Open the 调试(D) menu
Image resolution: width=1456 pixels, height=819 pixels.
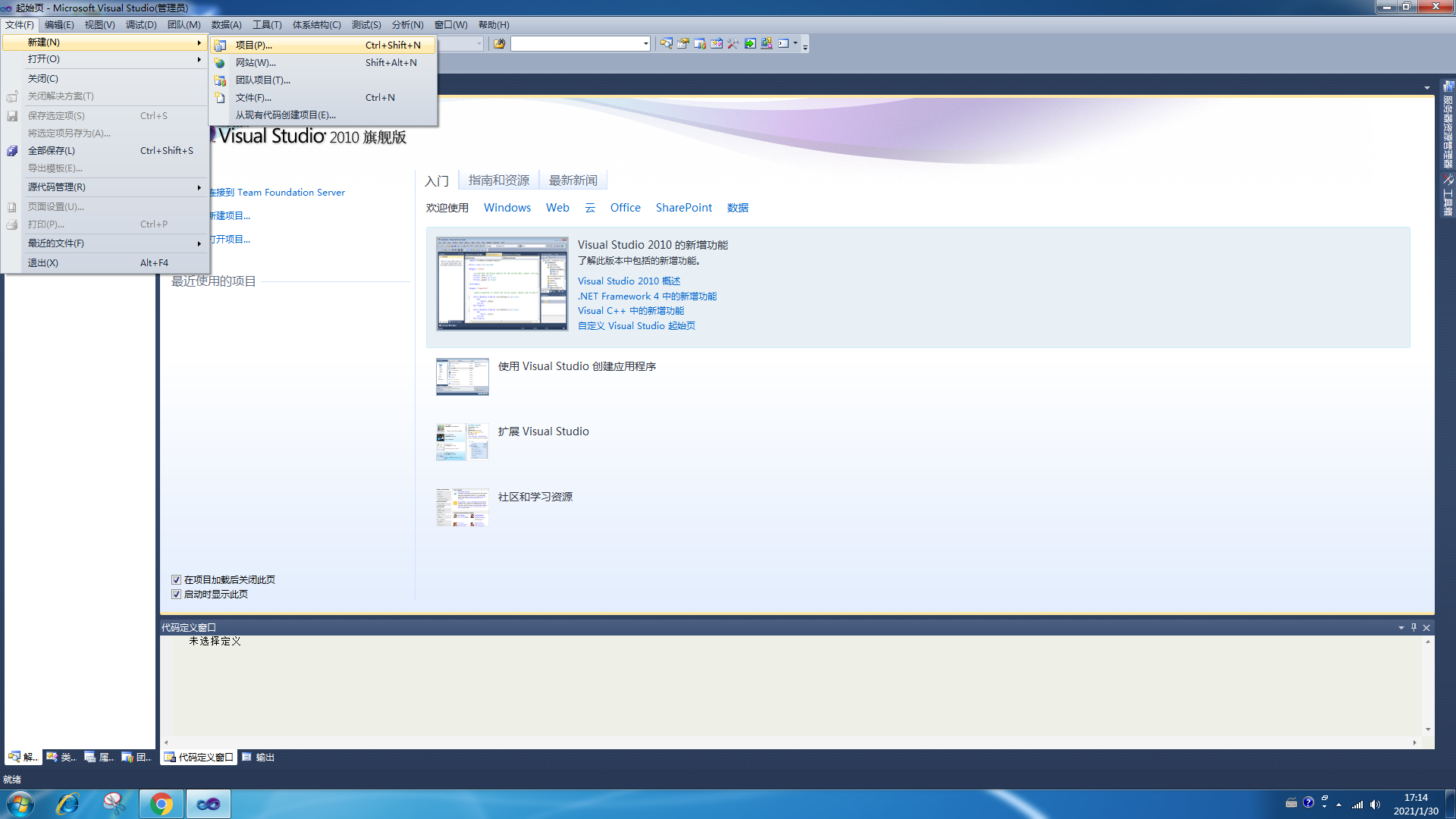coord(141,25)
